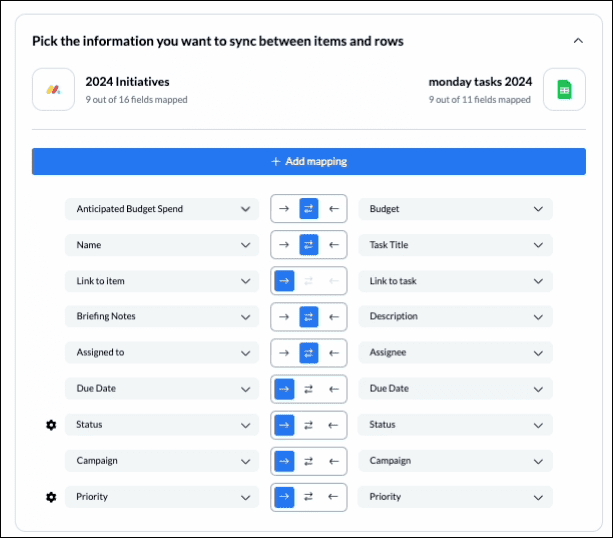Screen dimensions: 613x538
Task: Click '9 out of 11 fields mapped' text
Action: (480, 100)
